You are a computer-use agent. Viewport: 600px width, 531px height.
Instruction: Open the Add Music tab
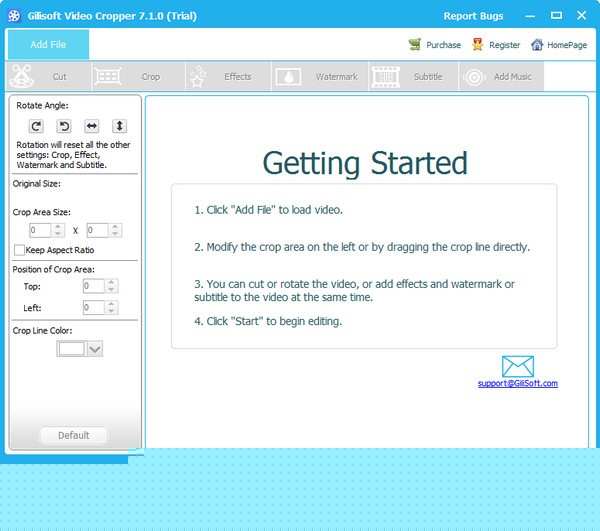point(501,77)
